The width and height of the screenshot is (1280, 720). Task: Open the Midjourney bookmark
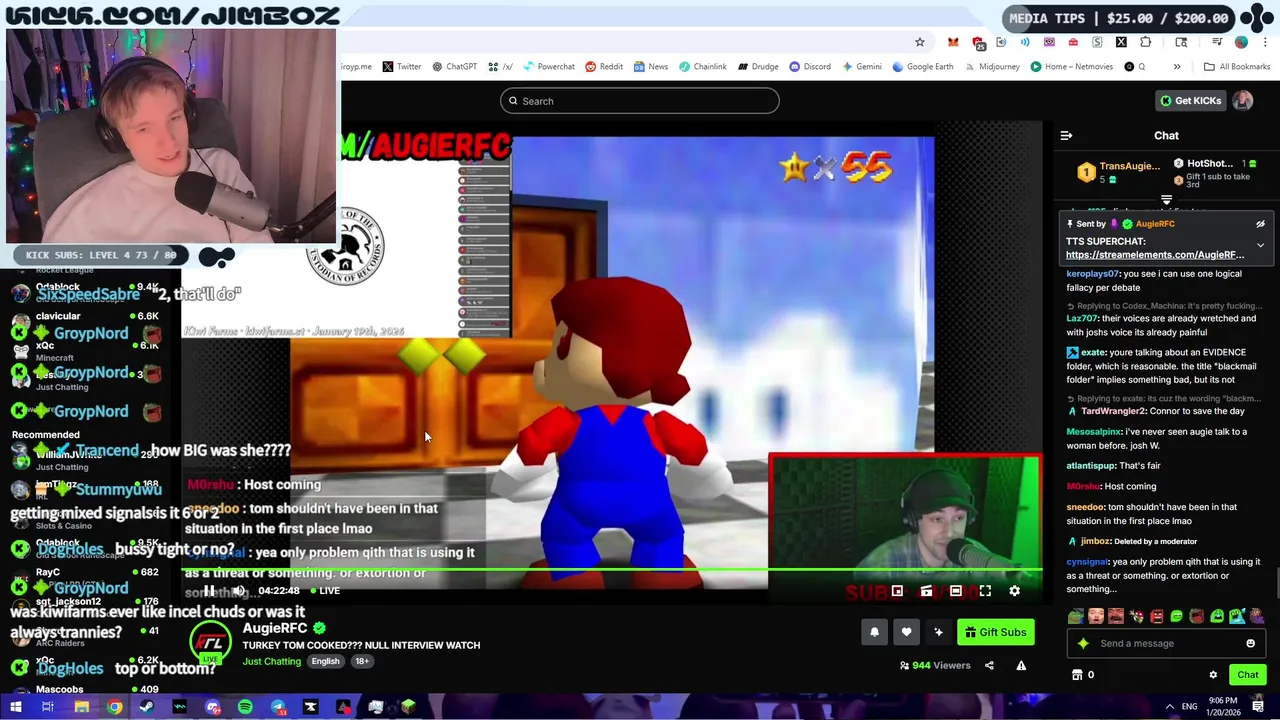point(991,67)
